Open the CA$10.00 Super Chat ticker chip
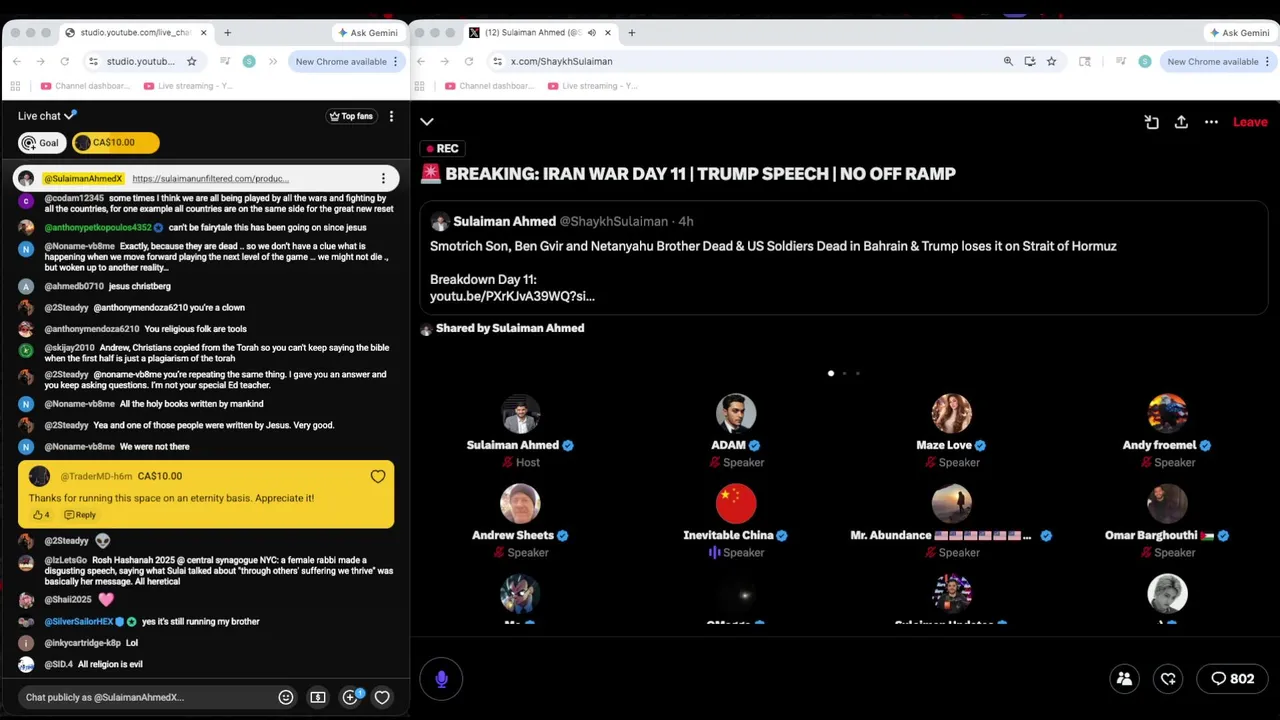 115,143
